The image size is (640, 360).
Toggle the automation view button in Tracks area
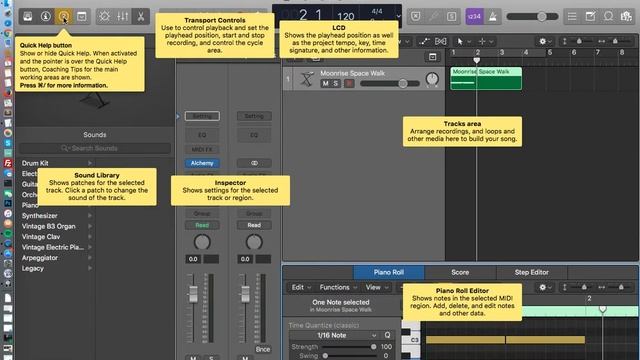(424, 41)
